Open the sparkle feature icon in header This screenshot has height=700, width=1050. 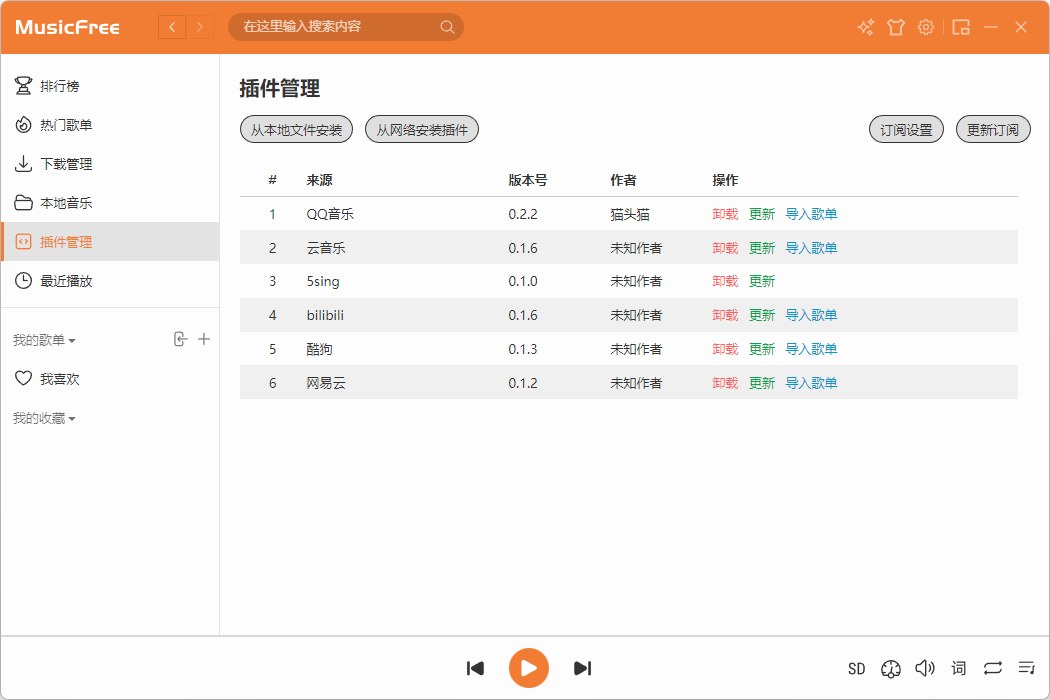point(866,27)
